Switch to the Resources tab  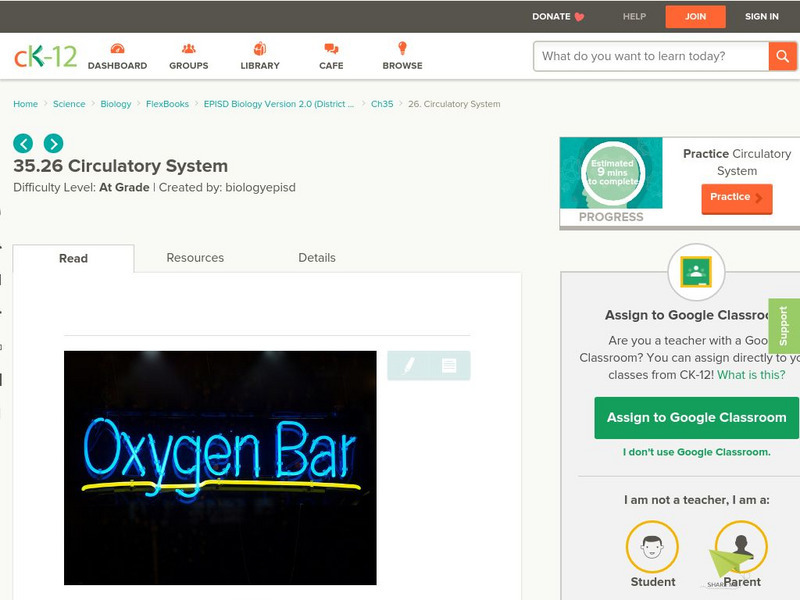195,258
